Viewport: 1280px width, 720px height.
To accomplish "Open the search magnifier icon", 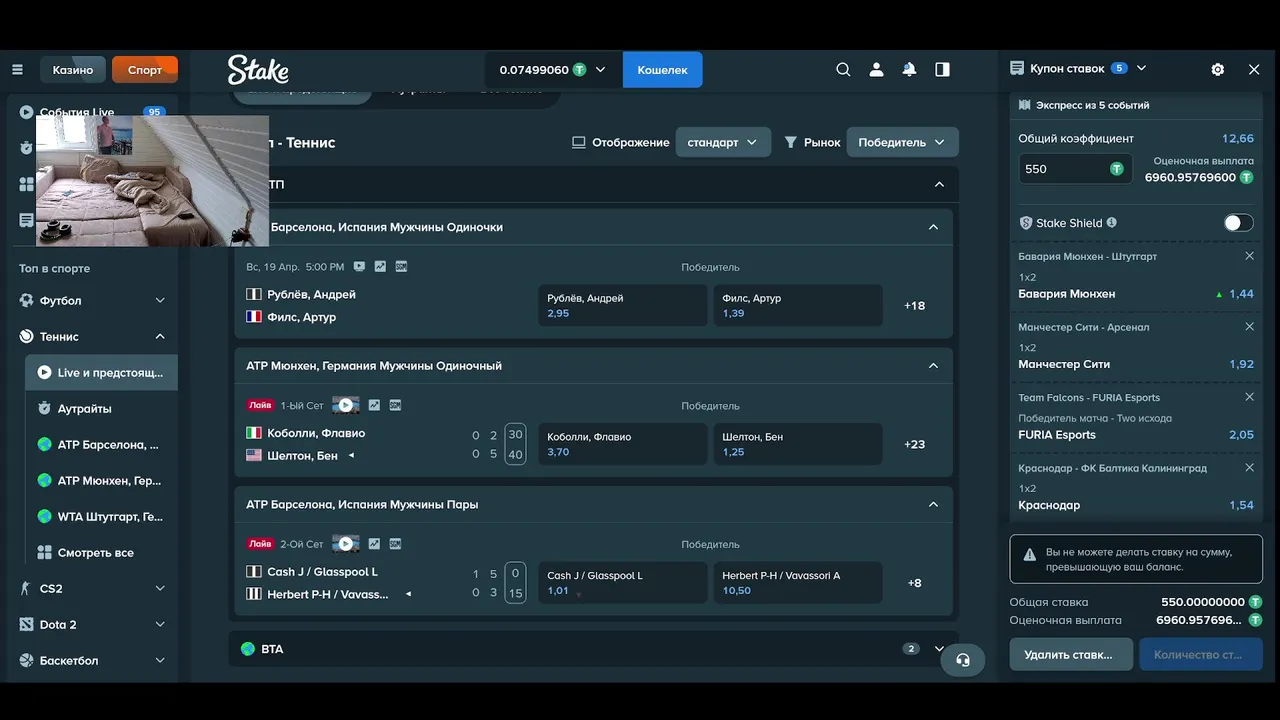I will pos(843,70).
